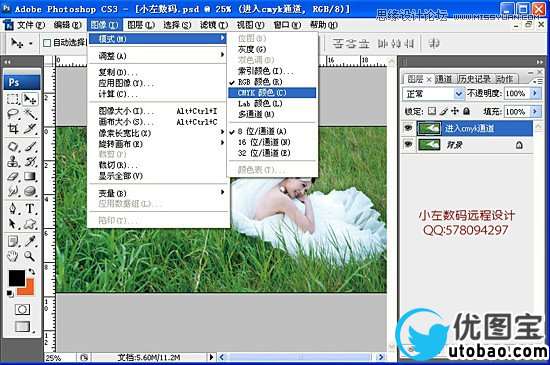Open the 文件 menu
The height and width of the screenshot is (365, 550).
(x=31, y=25)
